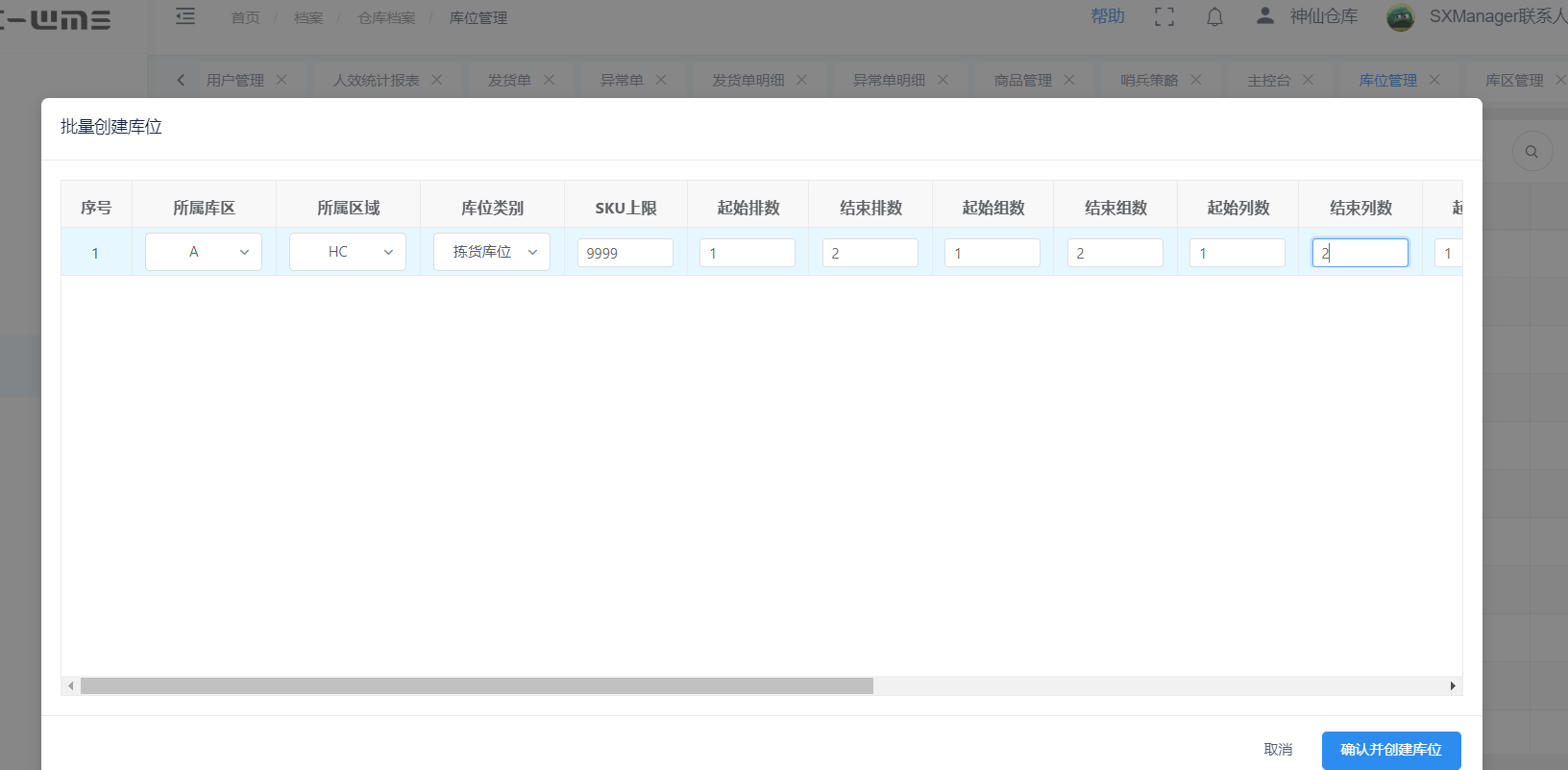Click the 仓库档案 breadcrumb
The height and width of the screenshot is (770, 1568).
pos(386,17)
